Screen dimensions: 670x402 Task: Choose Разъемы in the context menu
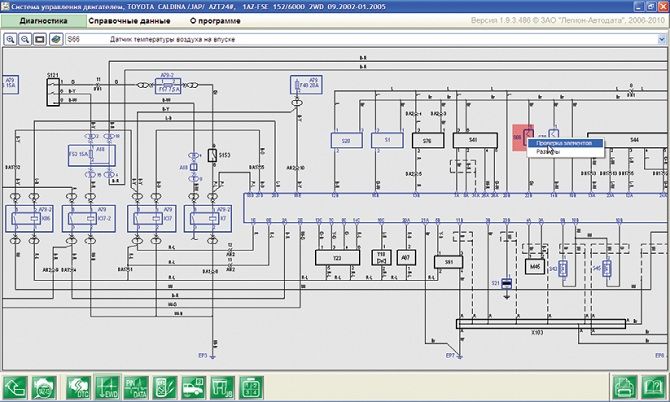565,152
